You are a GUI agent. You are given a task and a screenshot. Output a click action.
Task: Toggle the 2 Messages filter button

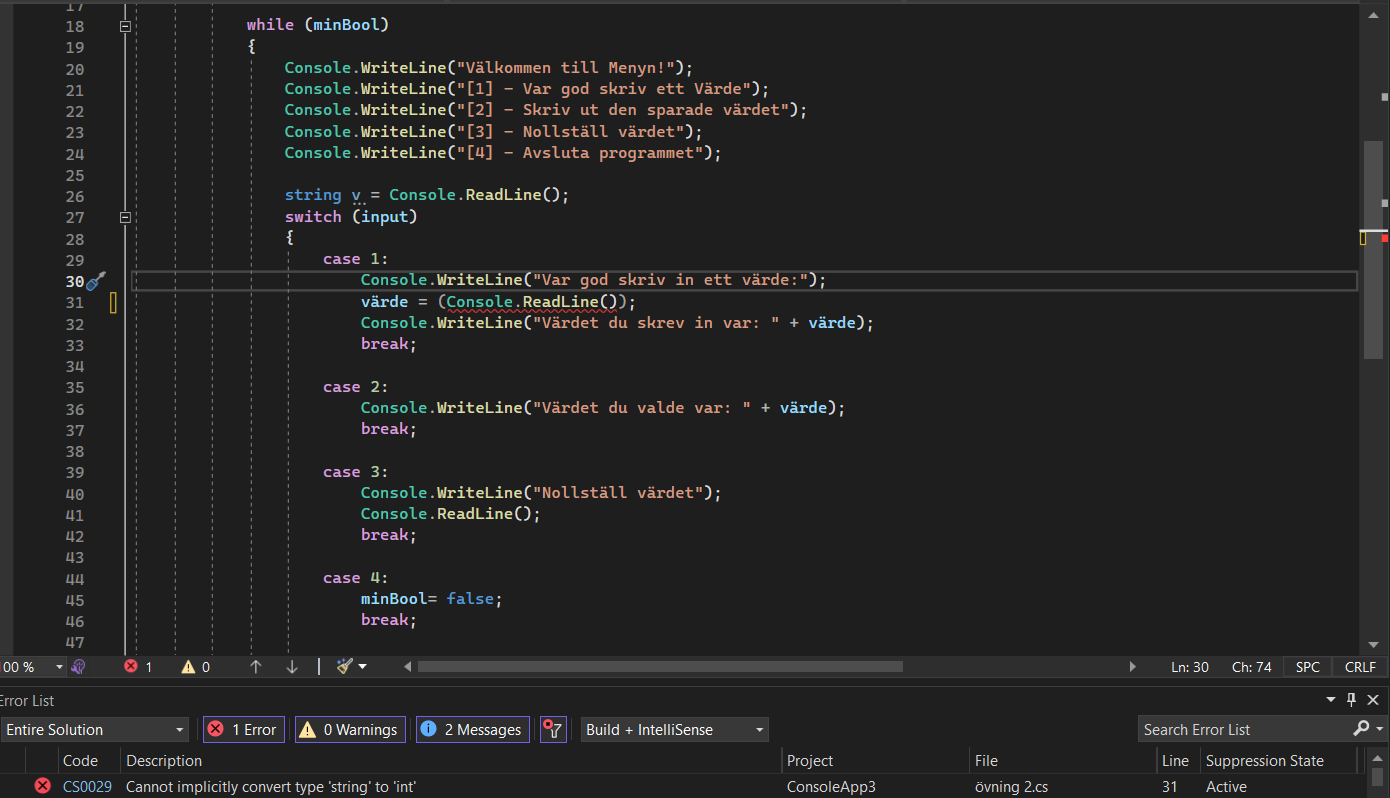coord(472,730)
